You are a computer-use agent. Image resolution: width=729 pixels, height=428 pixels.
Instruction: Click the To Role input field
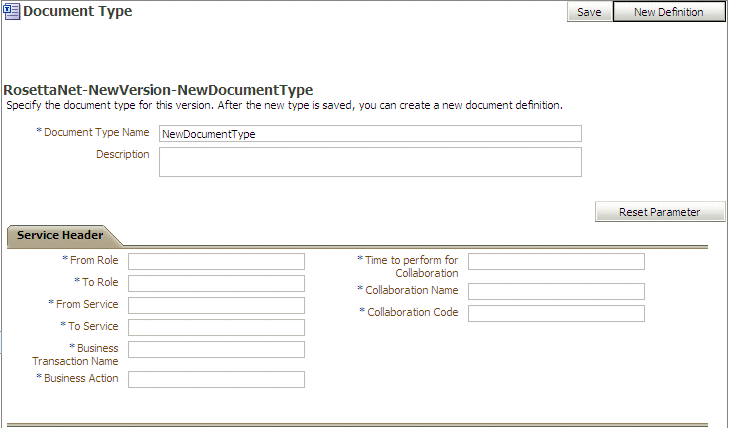click(x=216, y=283)
